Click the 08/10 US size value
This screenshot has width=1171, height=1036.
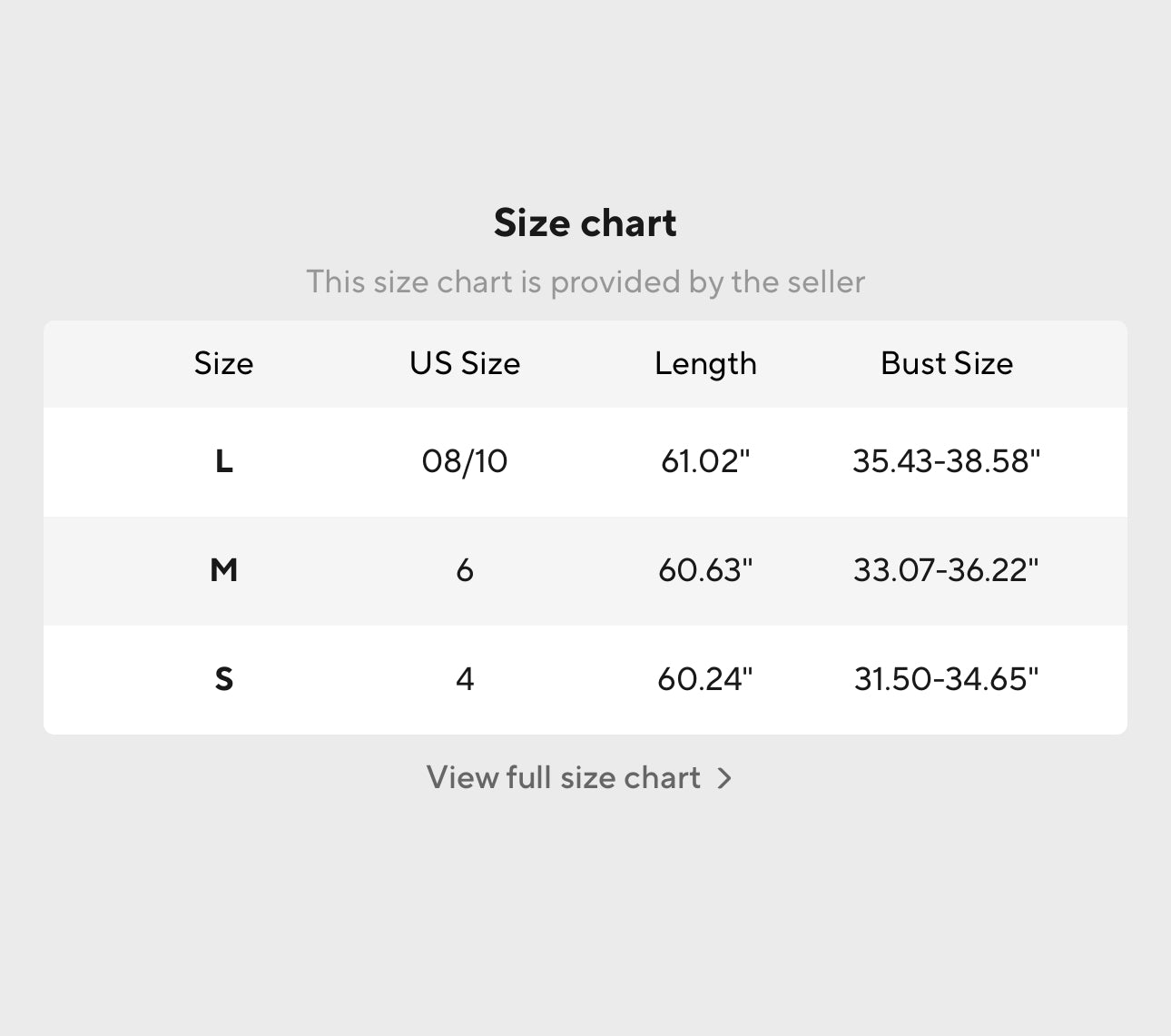pyautogui.click(x=465, y=461)
